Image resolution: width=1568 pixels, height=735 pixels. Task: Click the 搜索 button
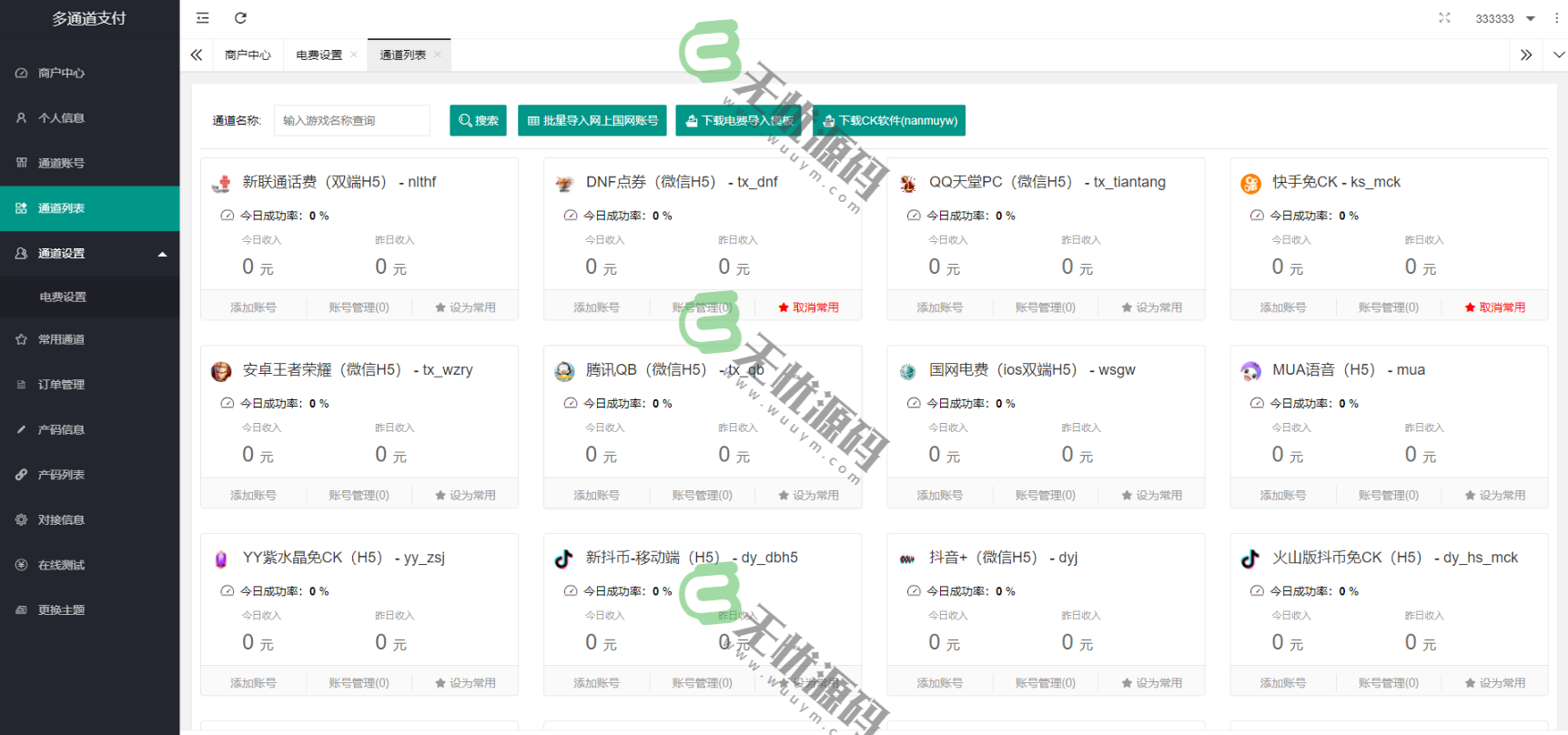(x=478, y=120)
